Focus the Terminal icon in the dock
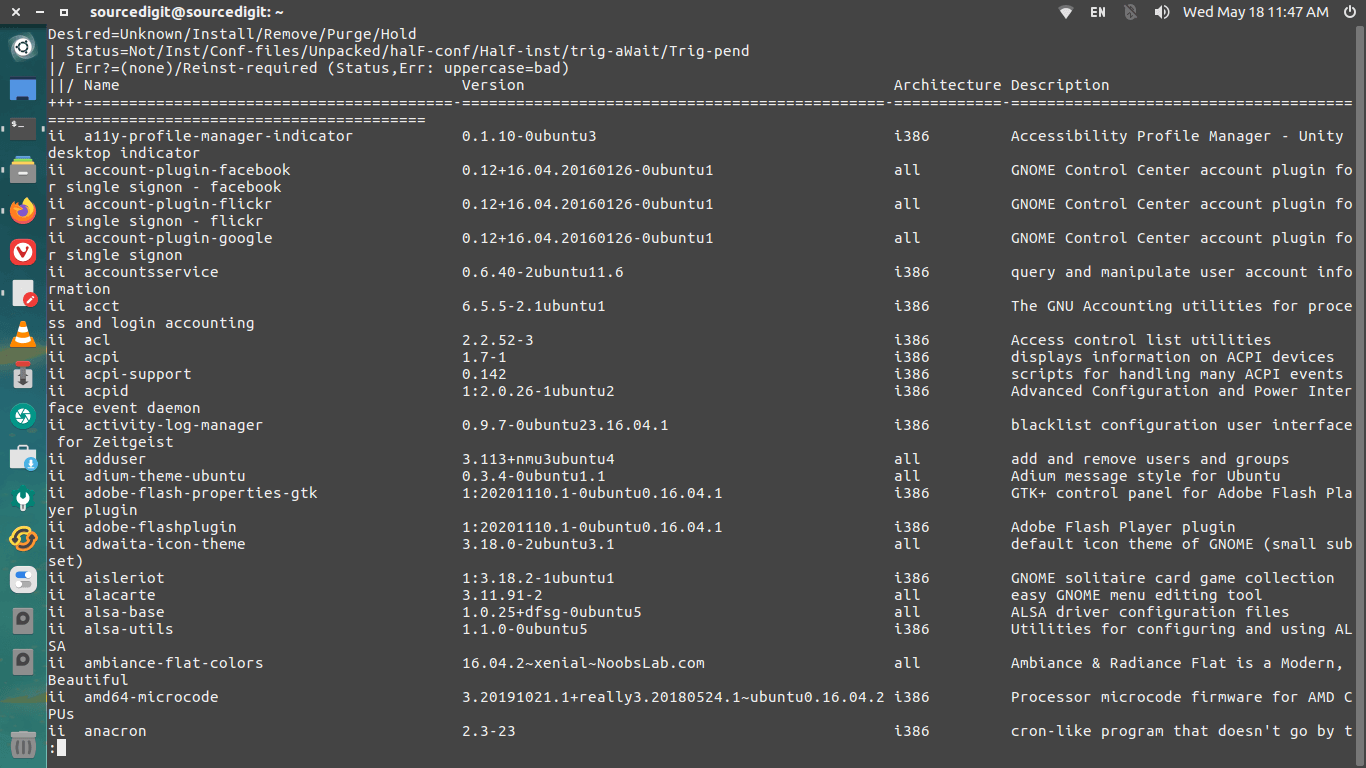Image resolution: width=1366 pixels, height=768 pixels. (23, 129)
